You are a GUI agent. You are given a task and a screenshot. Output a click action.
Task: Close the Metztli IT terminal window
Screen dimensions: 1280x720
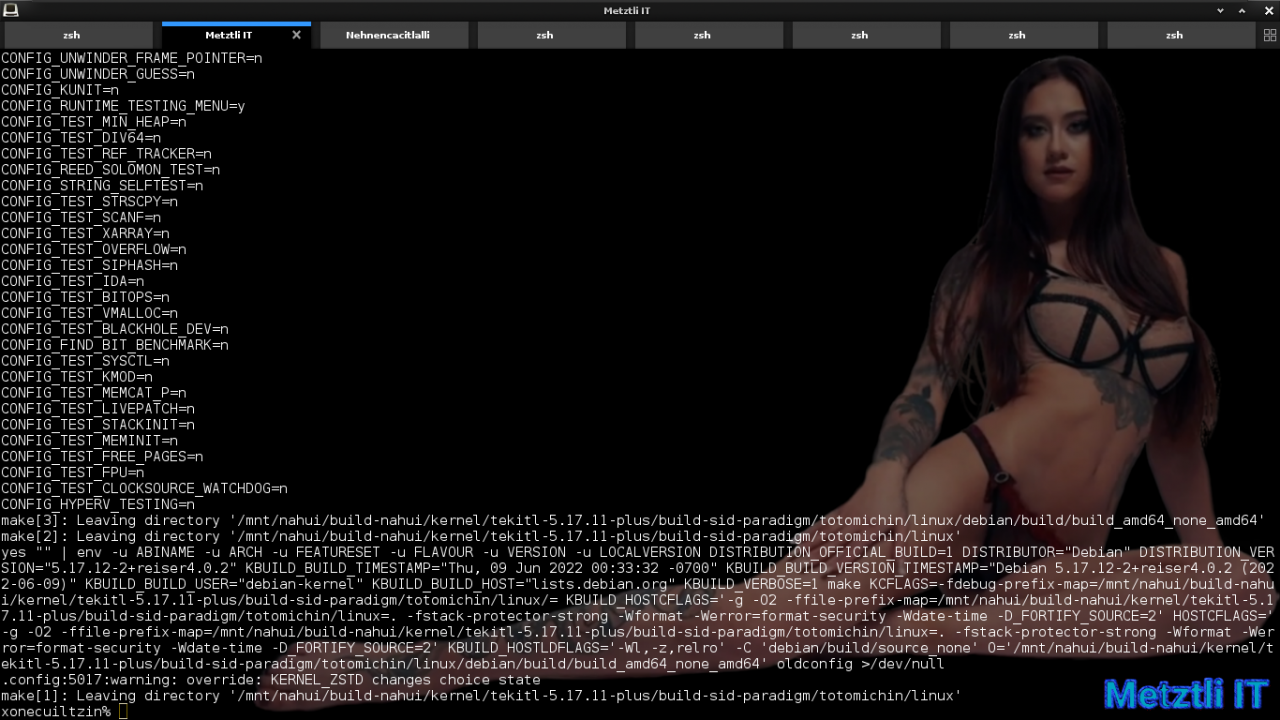1269,10
